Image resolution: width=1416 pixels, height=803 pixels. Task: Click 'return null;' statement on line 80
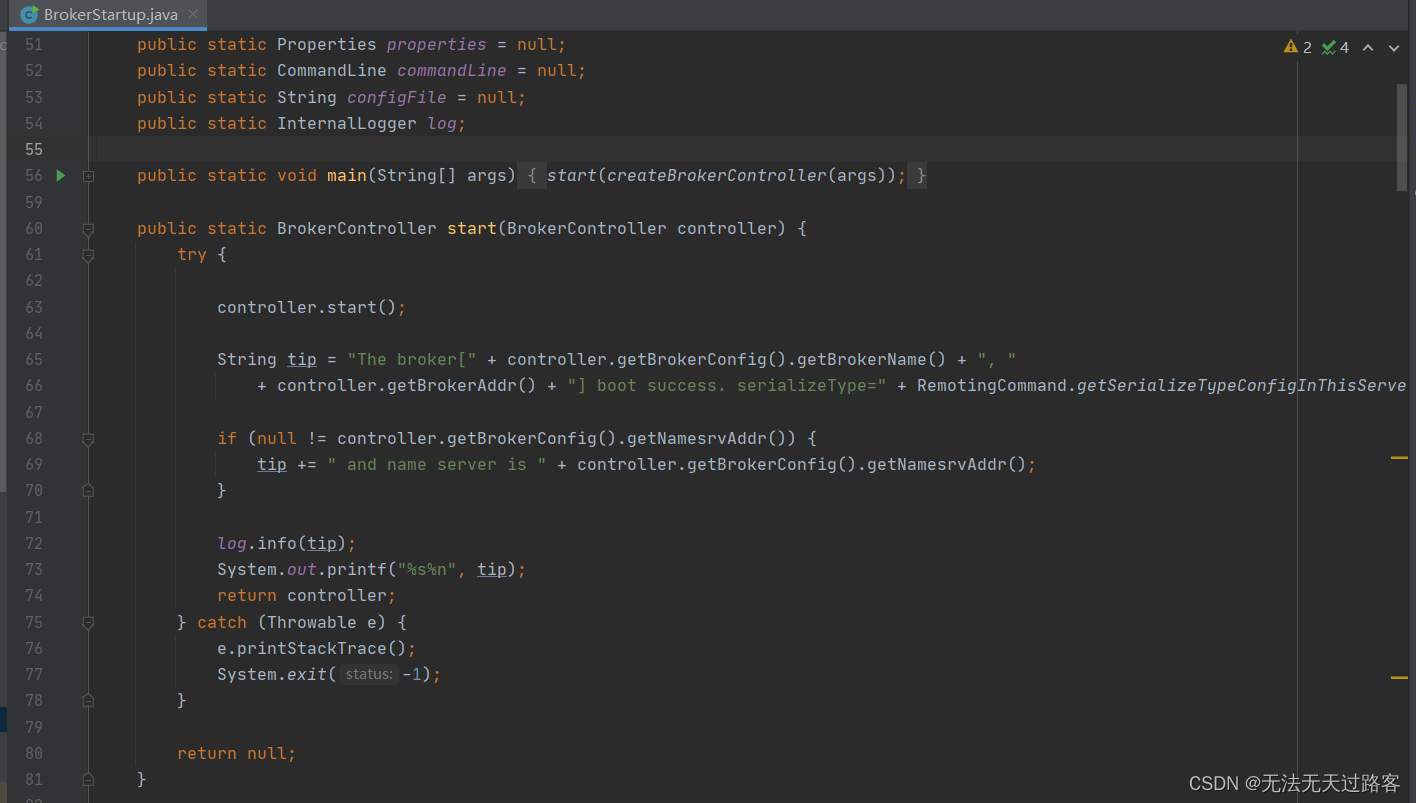click(237, 753)
